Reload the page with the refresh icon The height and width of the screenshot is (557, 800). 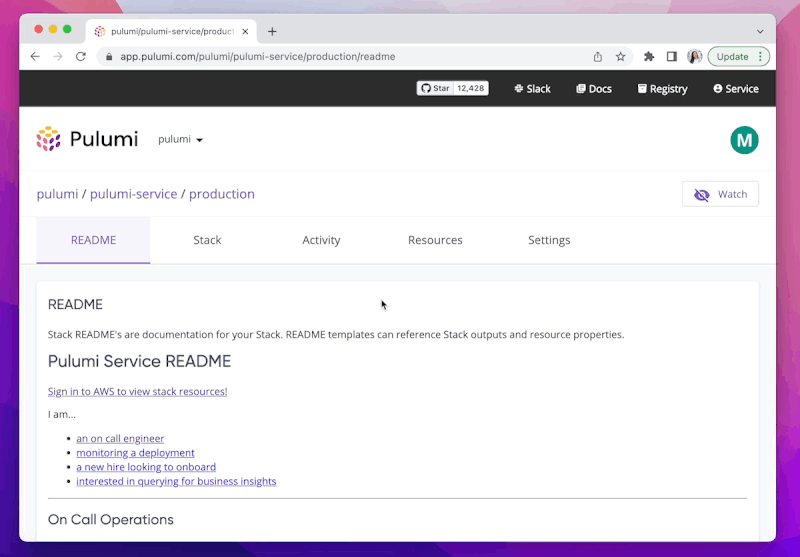81,57
